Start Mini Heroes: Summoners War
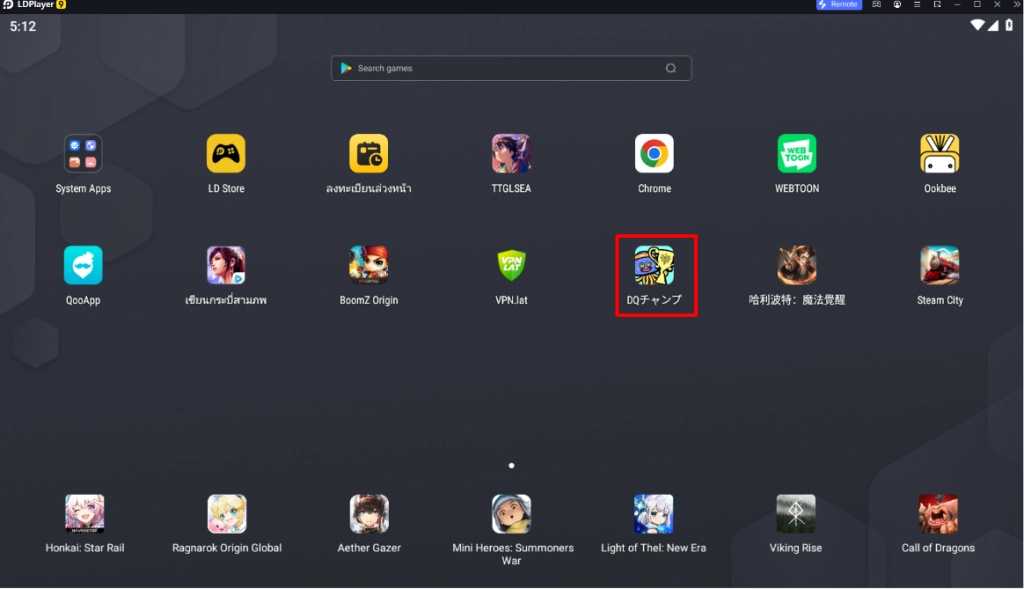Image resolution: width=1024 pixels, height=589 pixels. click(511, 514)
